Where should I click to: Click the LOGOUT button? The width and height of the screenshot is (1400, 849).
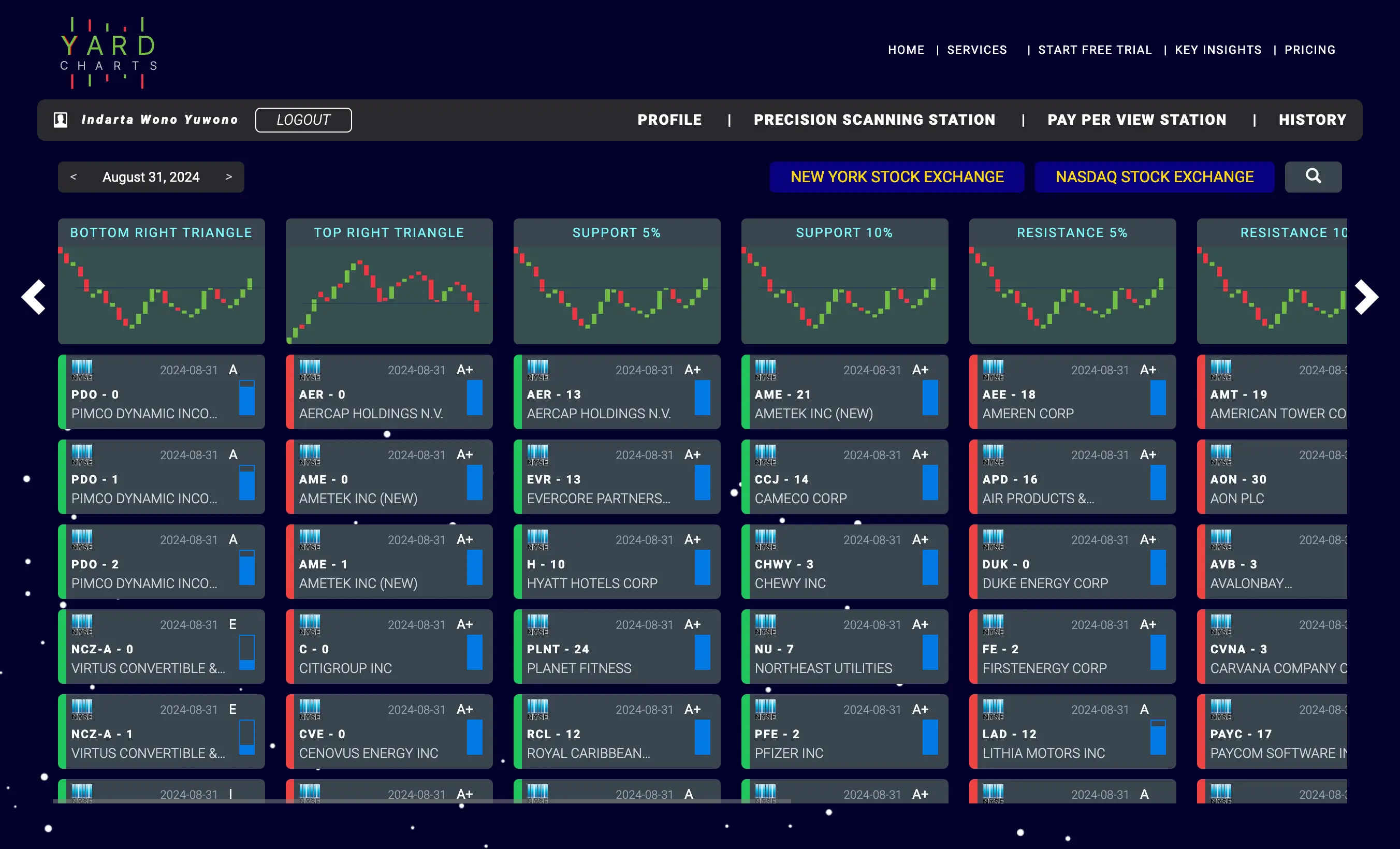point(303,120)
